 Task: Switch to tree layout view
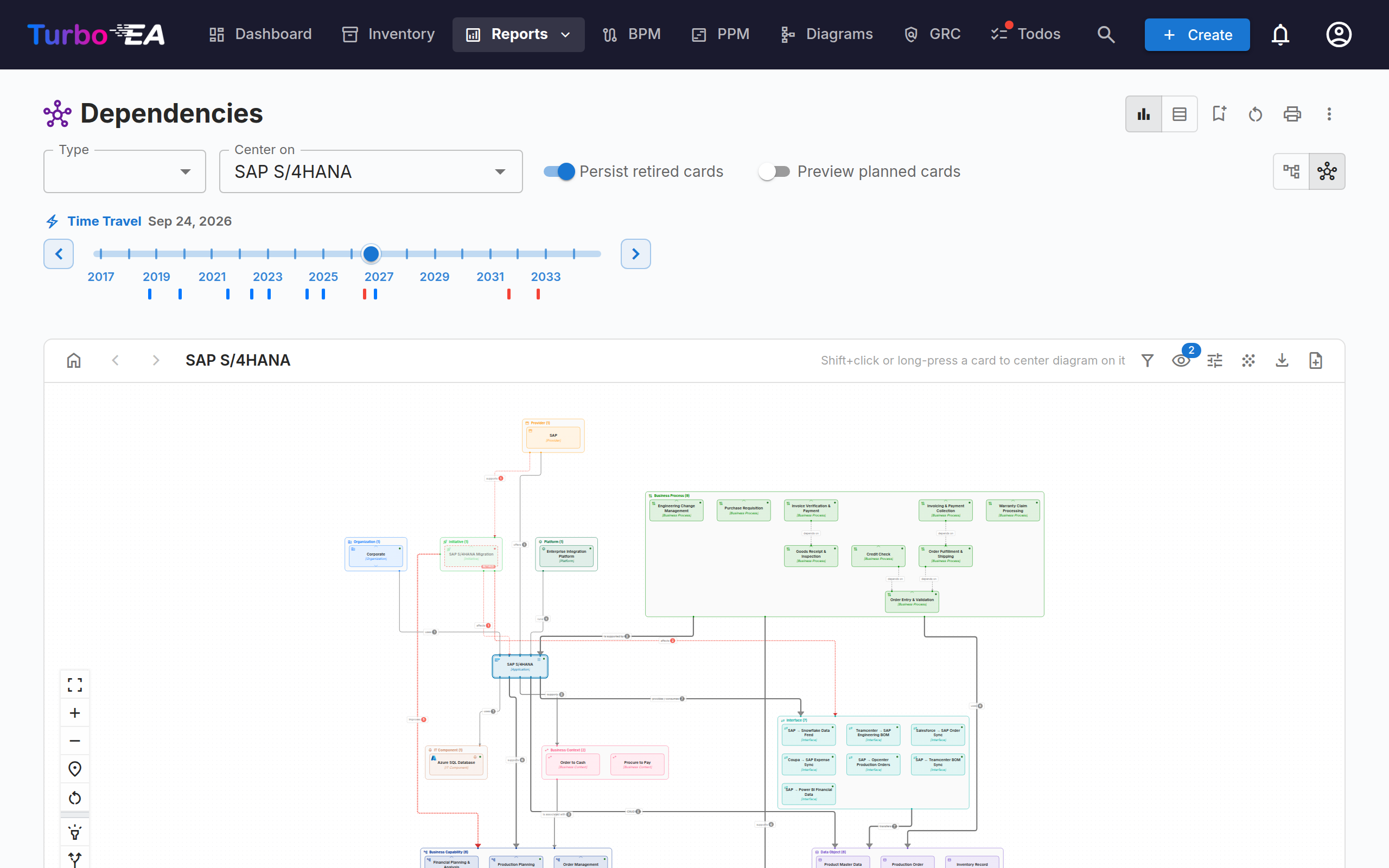pos(1291,171)
